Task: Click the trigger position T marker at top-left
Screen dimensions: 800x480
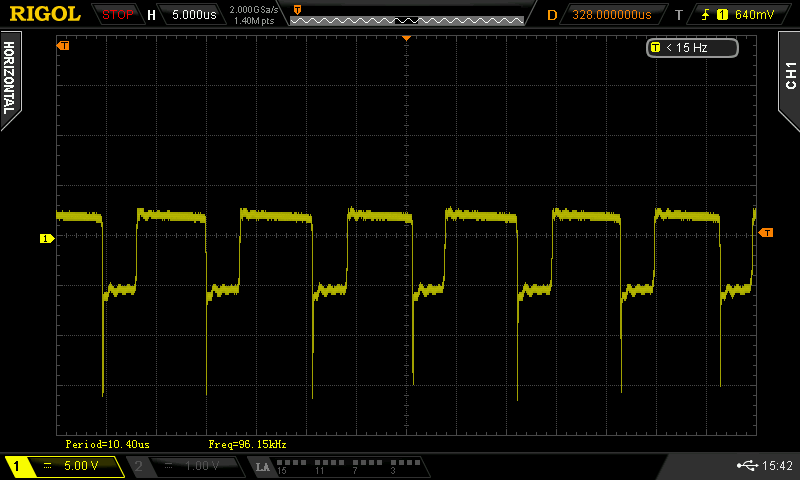Action: 64,46
